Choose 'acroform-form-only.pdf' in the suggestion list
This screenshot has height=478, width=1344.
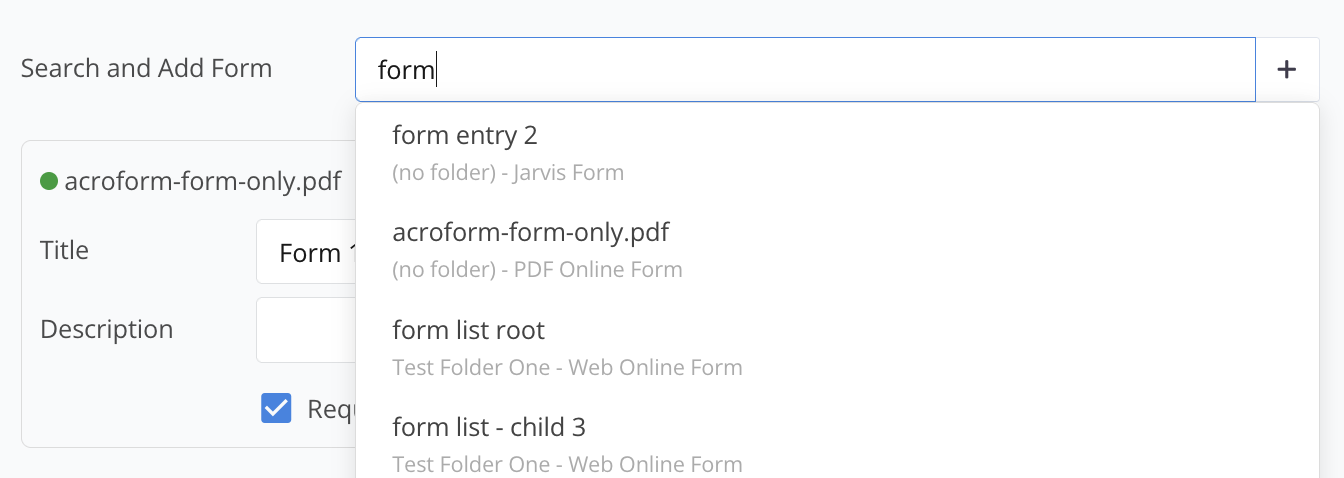[x=530, y=232]
